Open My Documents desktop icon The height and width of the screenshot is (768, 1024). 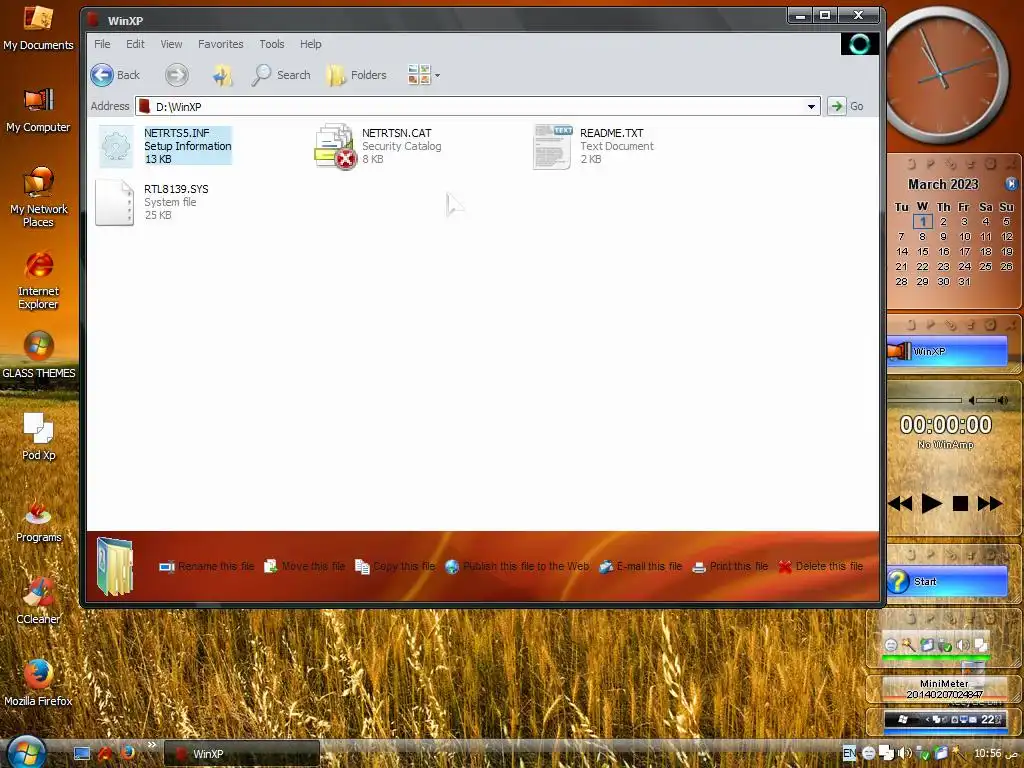(x=39, y=29)
